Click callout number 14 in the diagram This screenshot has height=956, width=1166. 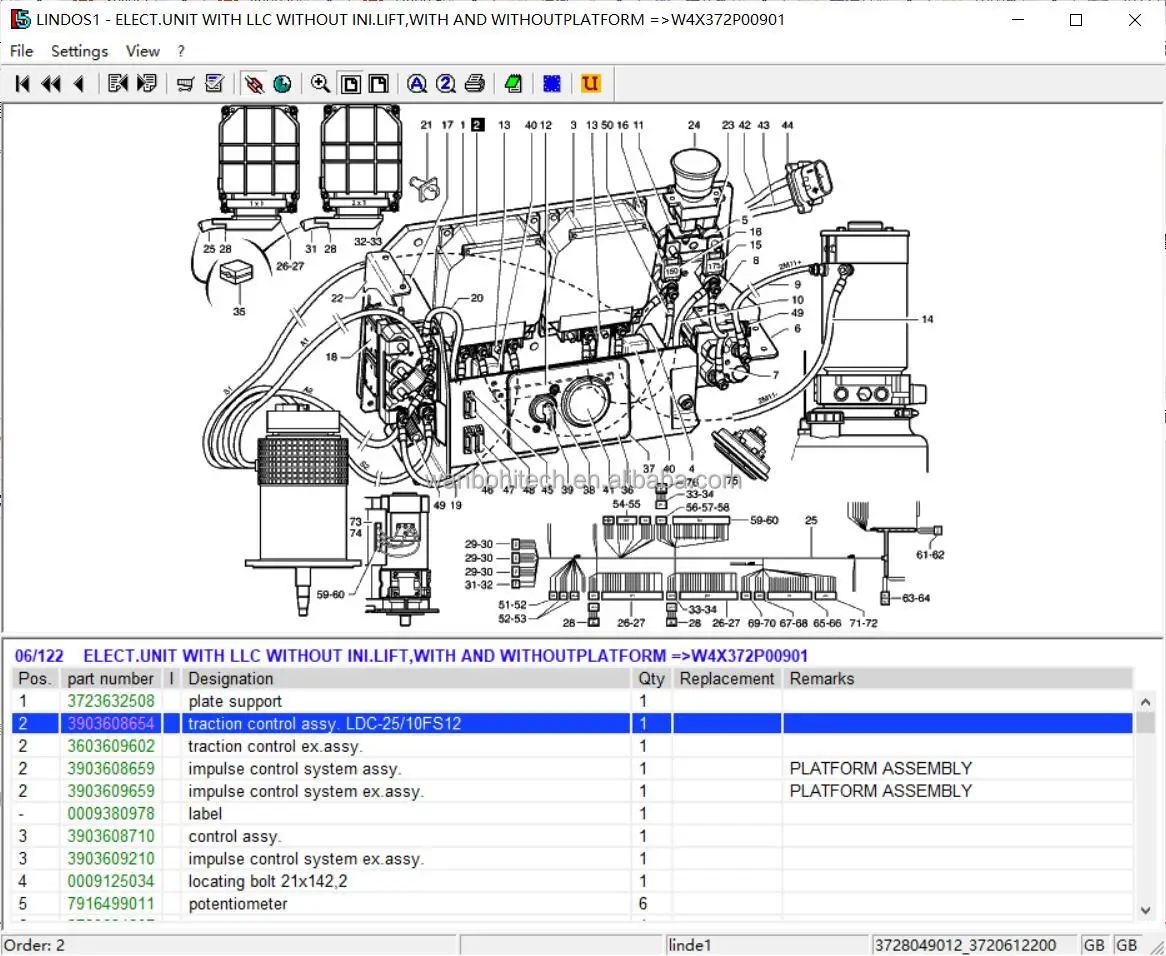pos(927,319)
